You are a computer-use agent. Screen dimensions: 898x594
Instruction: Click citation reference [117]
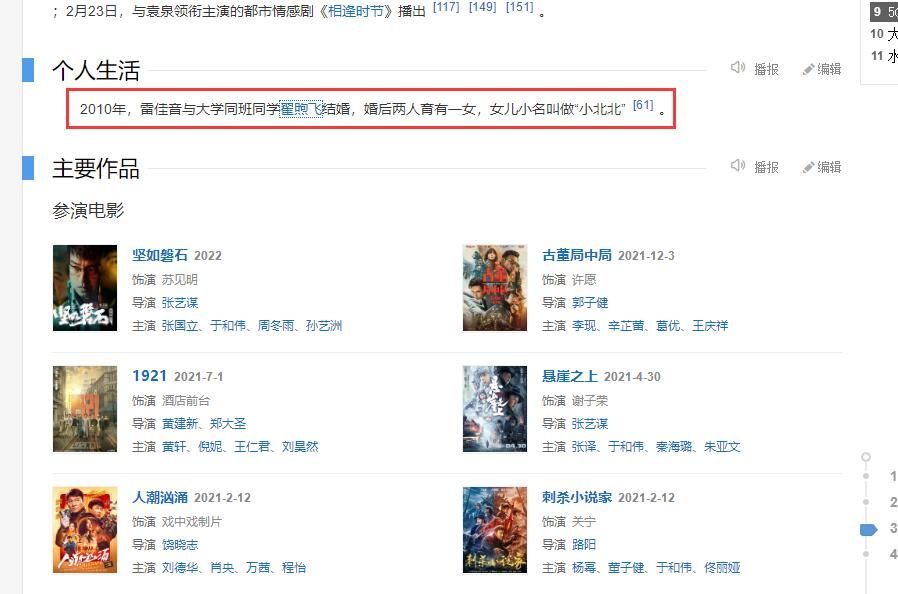pos(446,7)
